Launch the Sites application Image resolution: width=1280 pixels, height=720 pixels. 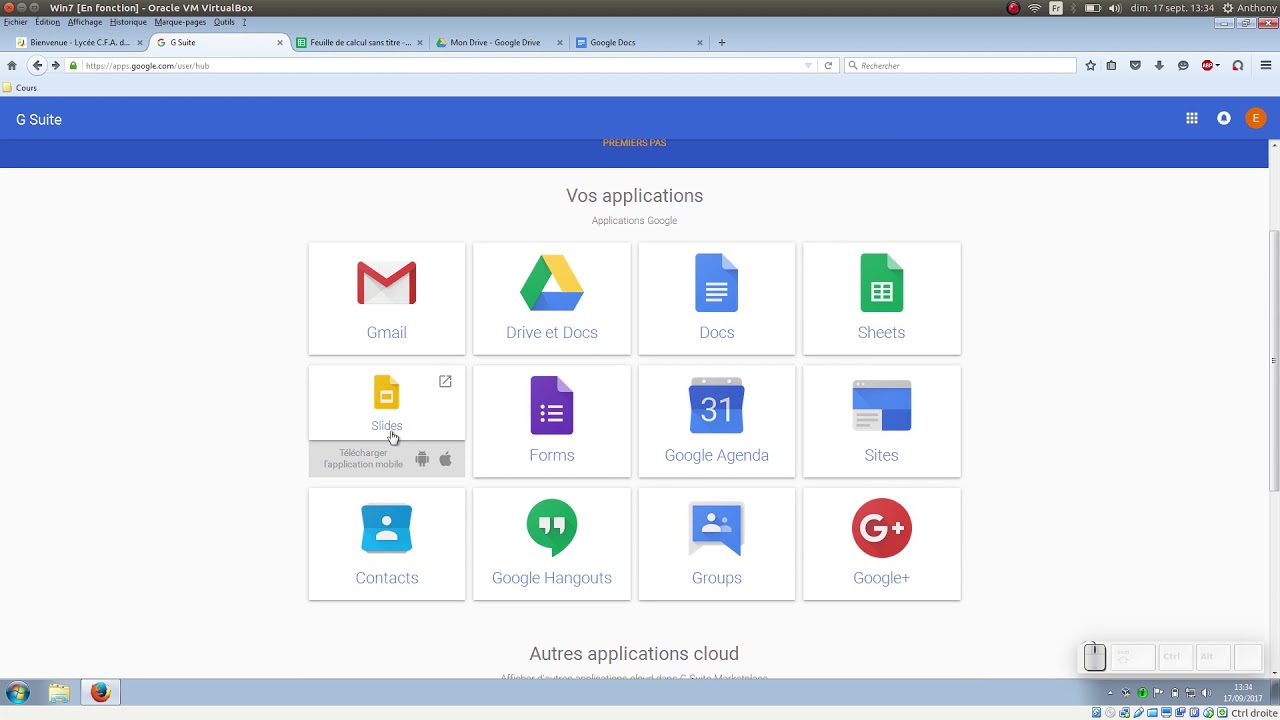881,421
